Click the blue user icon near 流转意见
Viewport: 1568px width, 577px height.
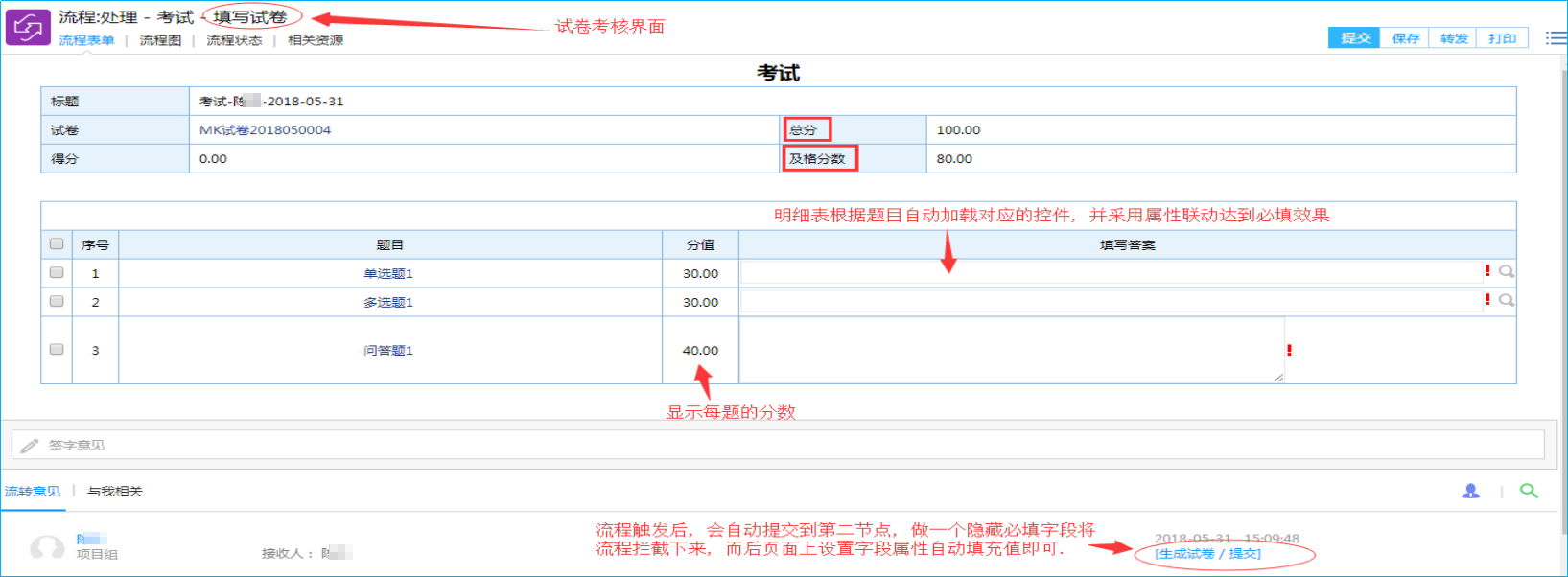(x=1470, y=491)
